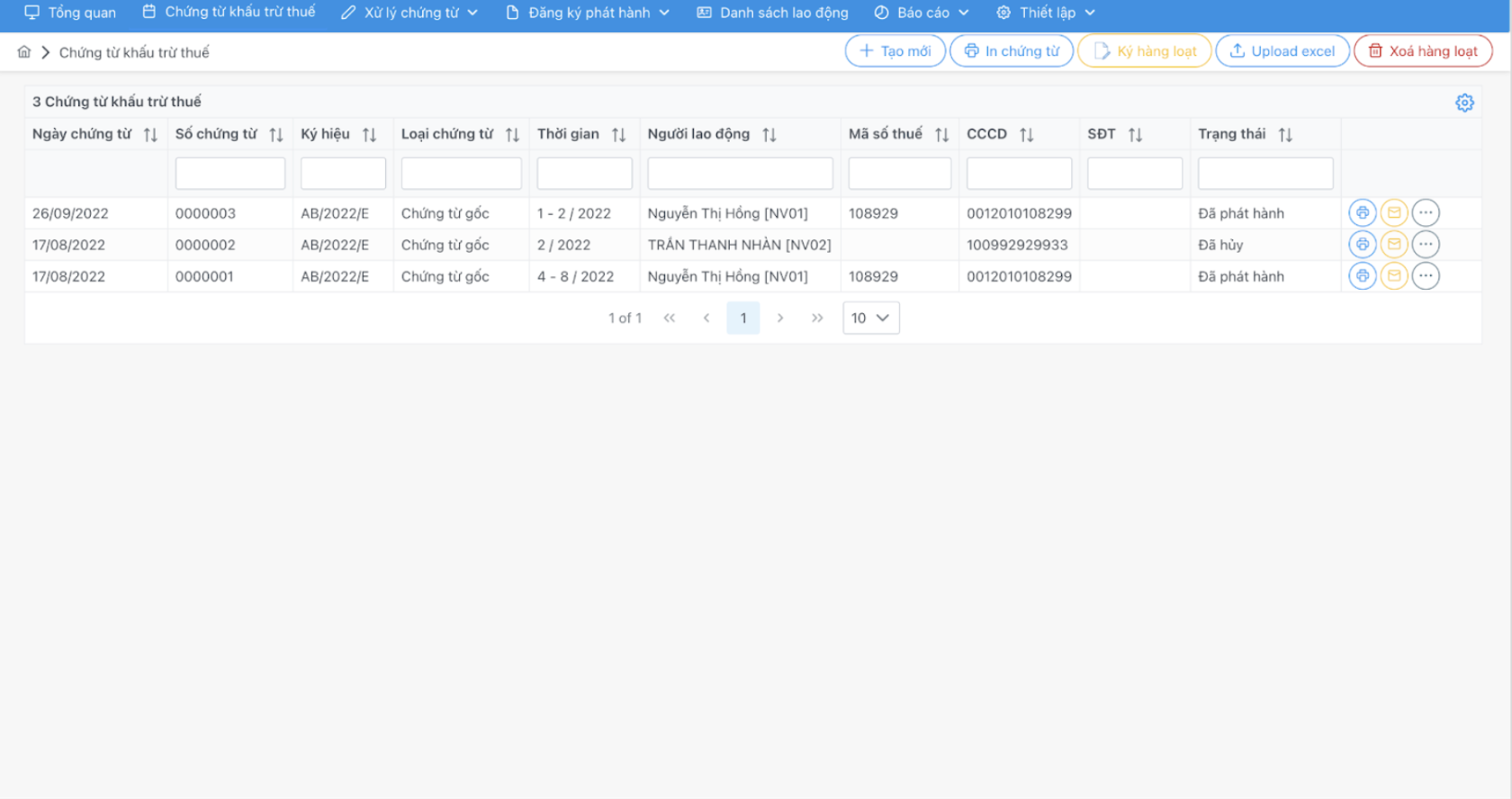Viewport: 1512px width, 799px height.
Task: Expand the Đăng ký phát hành menu
Action: click(588, 13)
